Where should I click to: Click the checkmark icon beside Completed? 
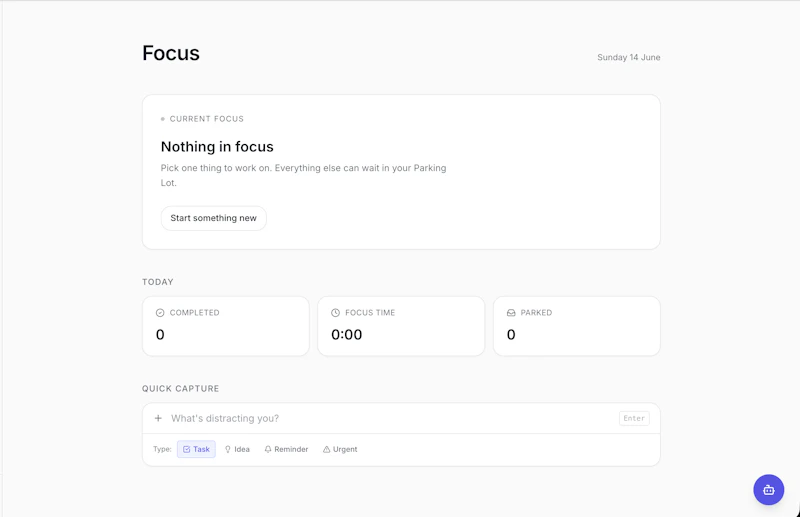(x=160, y=312)
